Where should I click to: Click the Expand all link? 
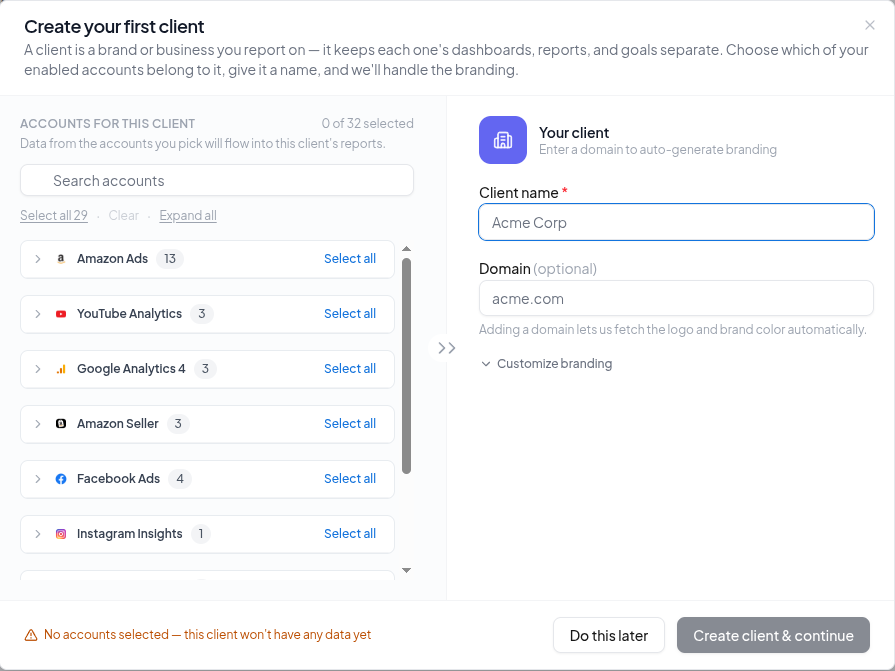188,215
